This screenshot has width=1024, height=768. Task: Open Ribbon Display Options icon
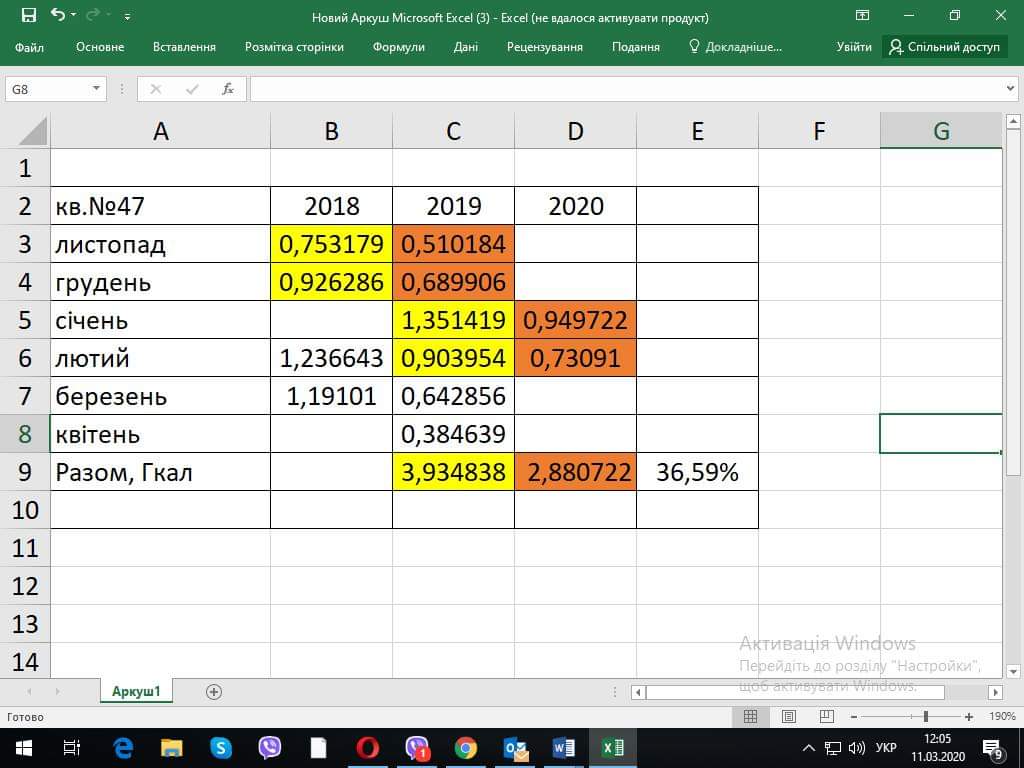coord(862,16)
